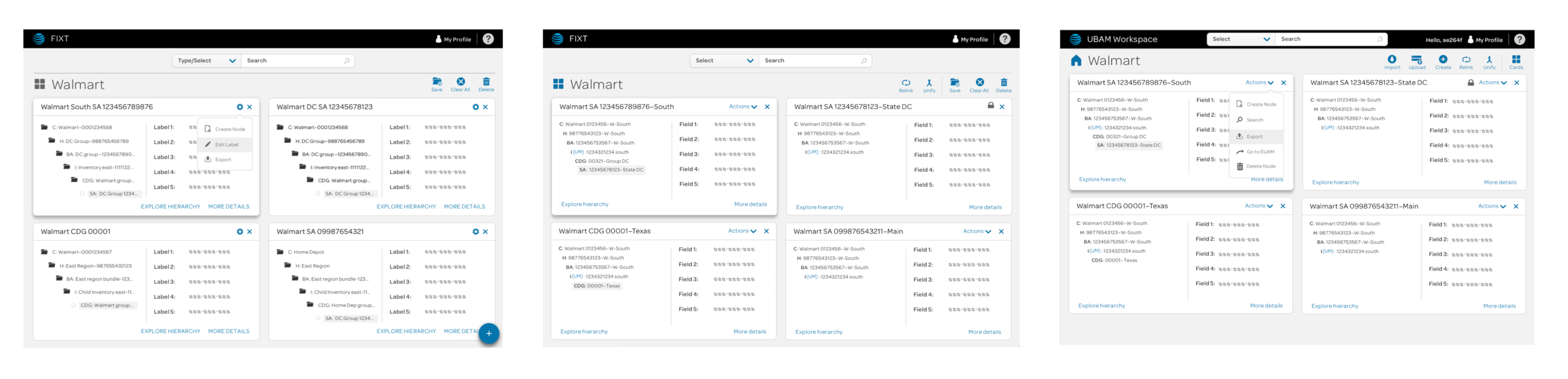Image resolution: width=1568 pixels, height=379 pixels.
Task: Click Explore hierarchy on middle window CDG 00001-Texas card
Action: [584, 332]
